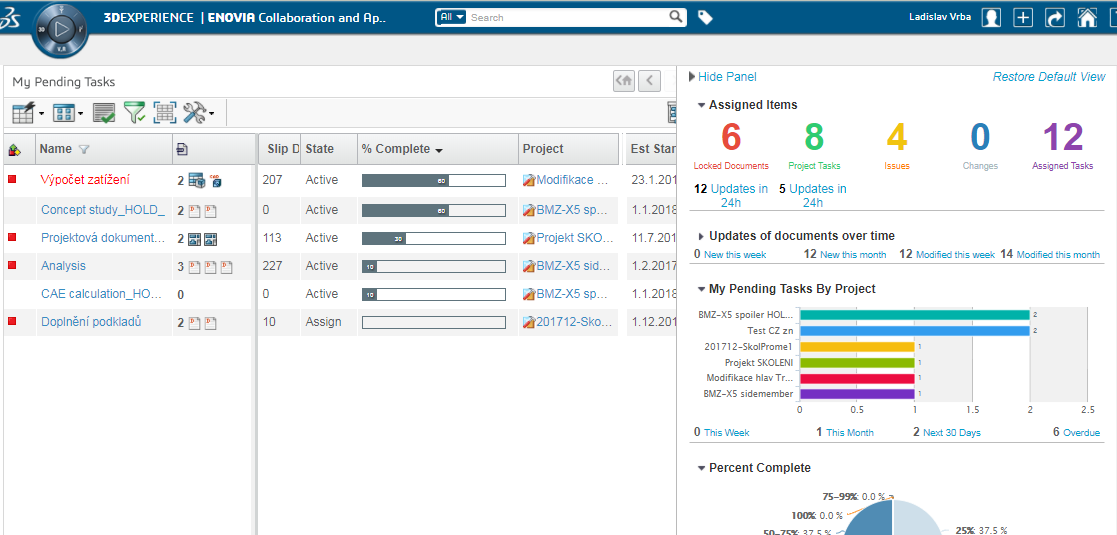Click the Name column filter funnel
The height and width of the screenshot is (535, 1117).
click(84, 150)
